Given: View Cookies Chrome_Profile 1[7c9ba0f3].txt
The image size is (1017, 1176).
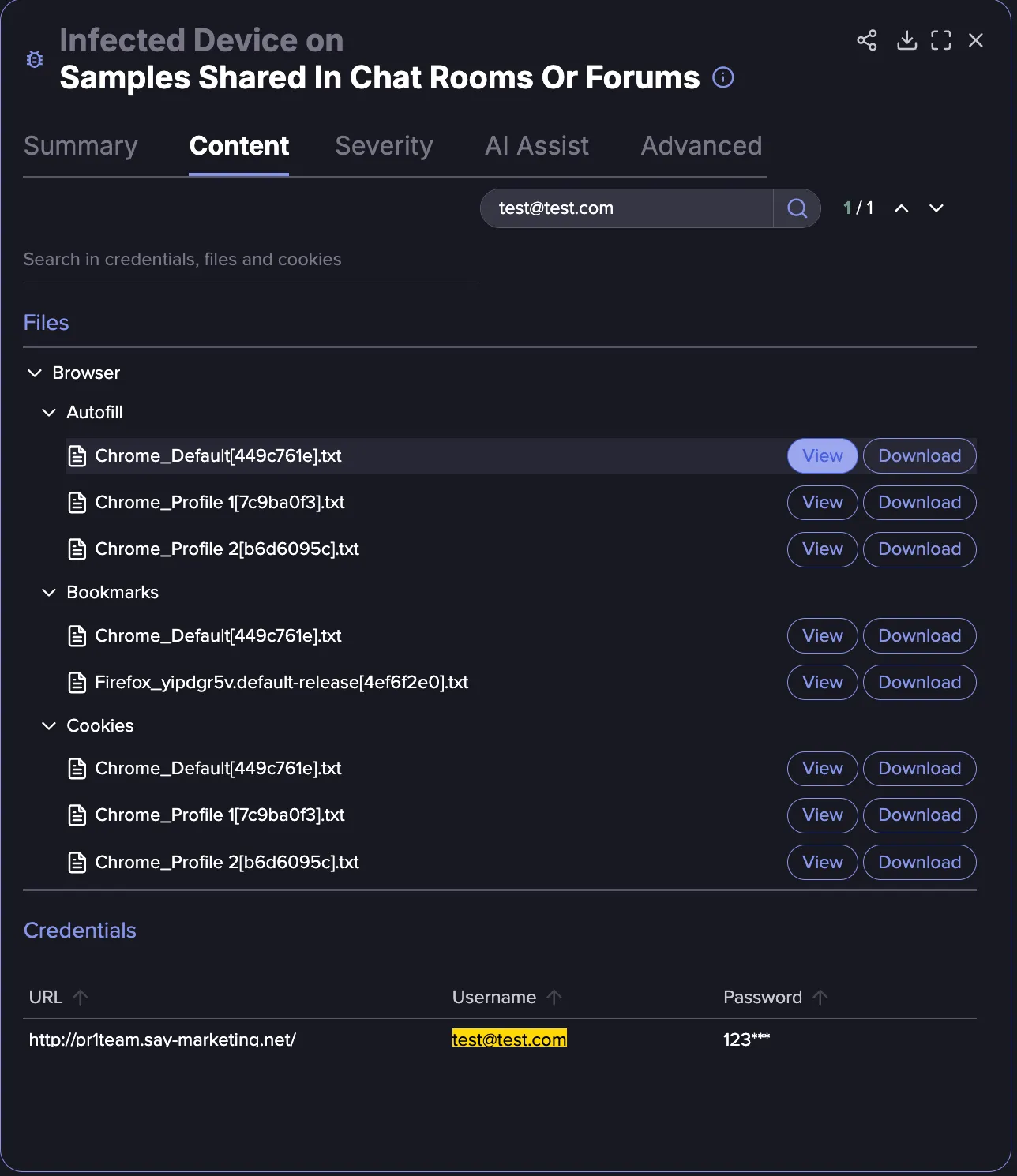Looking at the screenshot, I should pyautogui.click(x=823, y=815).
